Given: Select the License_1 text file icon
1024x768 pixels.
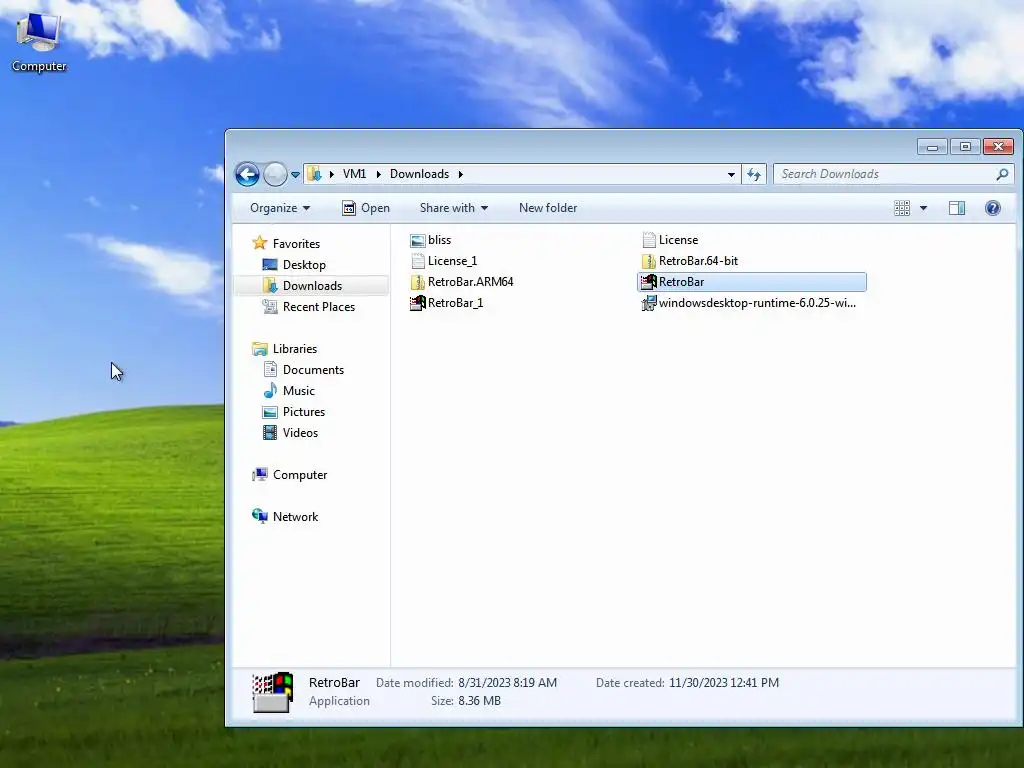Looking at the screenshot, I should click(x=417, y=261).
